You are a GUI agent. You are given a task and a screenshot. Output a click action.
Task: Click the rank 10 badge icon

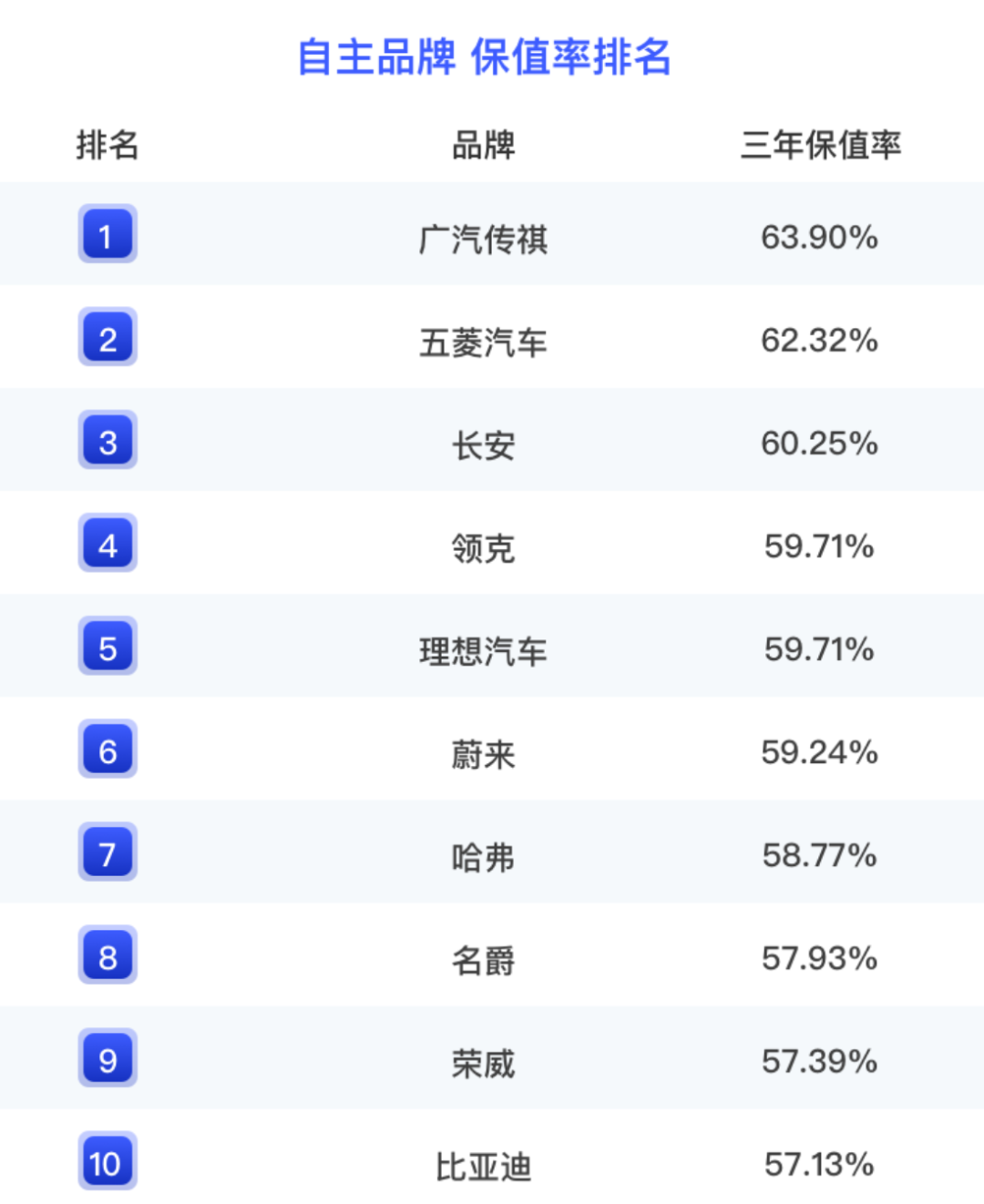[x=108, y=1160]
